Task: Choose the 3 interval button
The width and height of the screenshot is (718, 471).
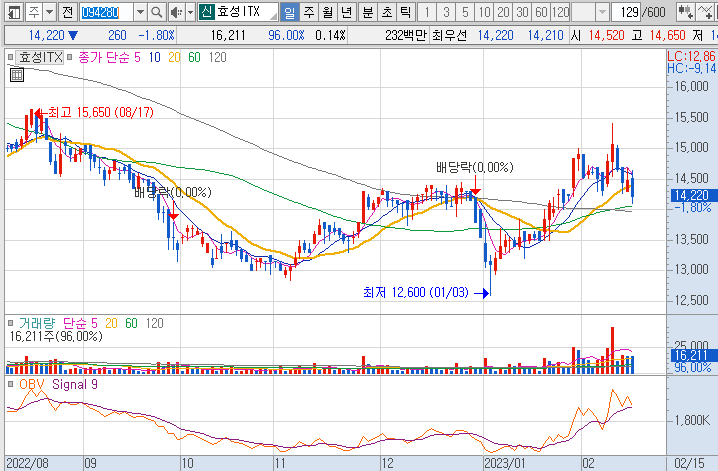Action: coord(446,12)
